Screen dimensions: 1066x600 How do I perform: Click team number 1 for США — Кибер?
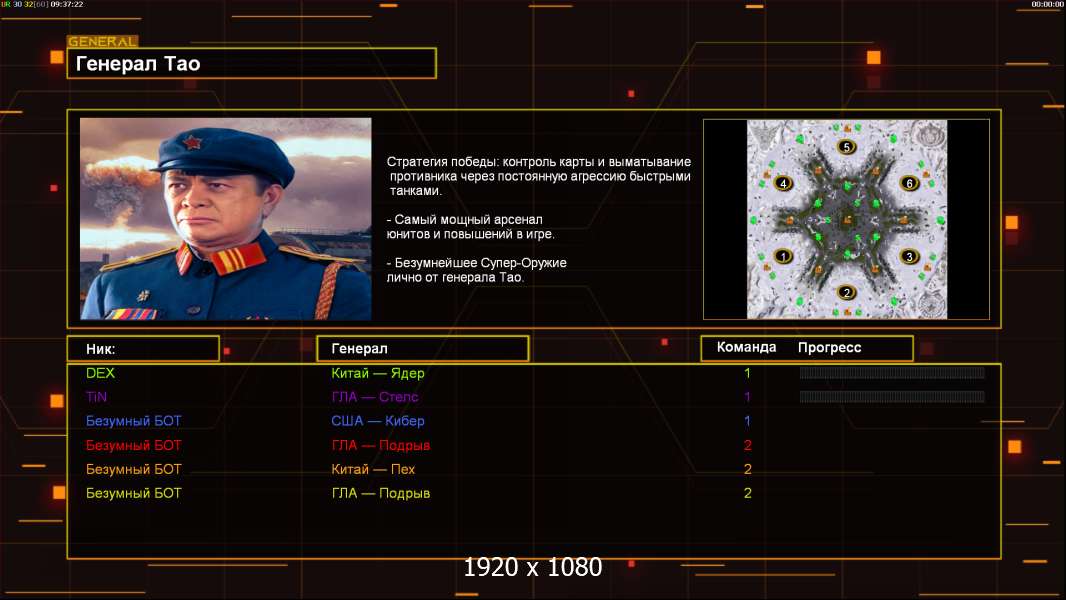point(747,421)
